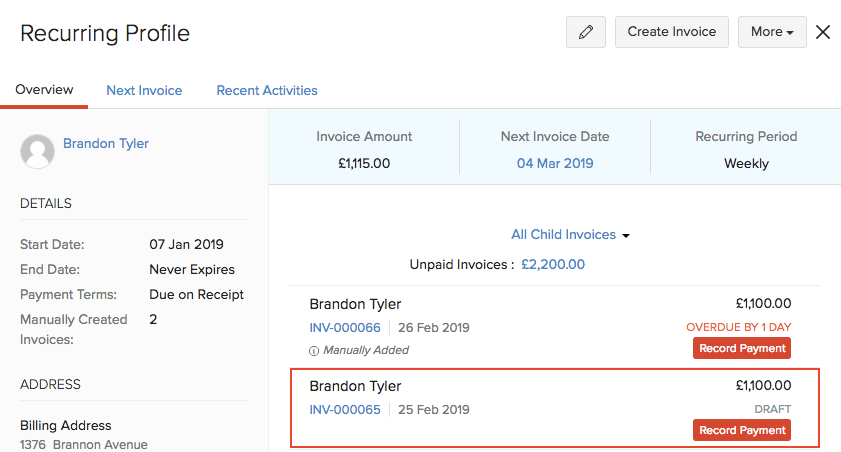
Task: Click the pencil edit icon
Action: [586, 32]
